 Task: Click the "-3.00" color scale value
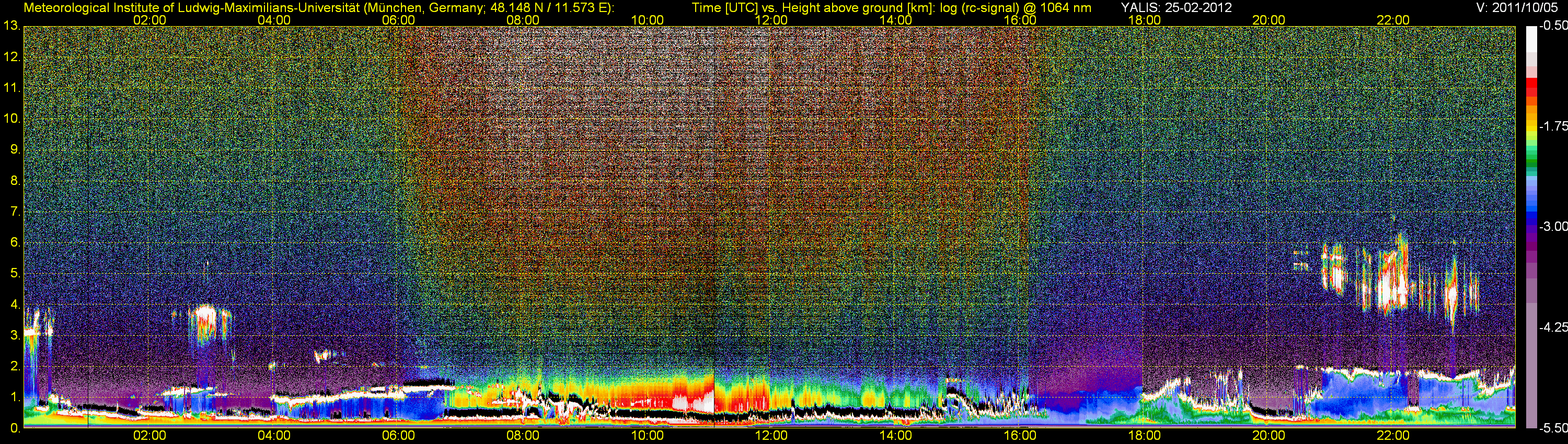1553,227
